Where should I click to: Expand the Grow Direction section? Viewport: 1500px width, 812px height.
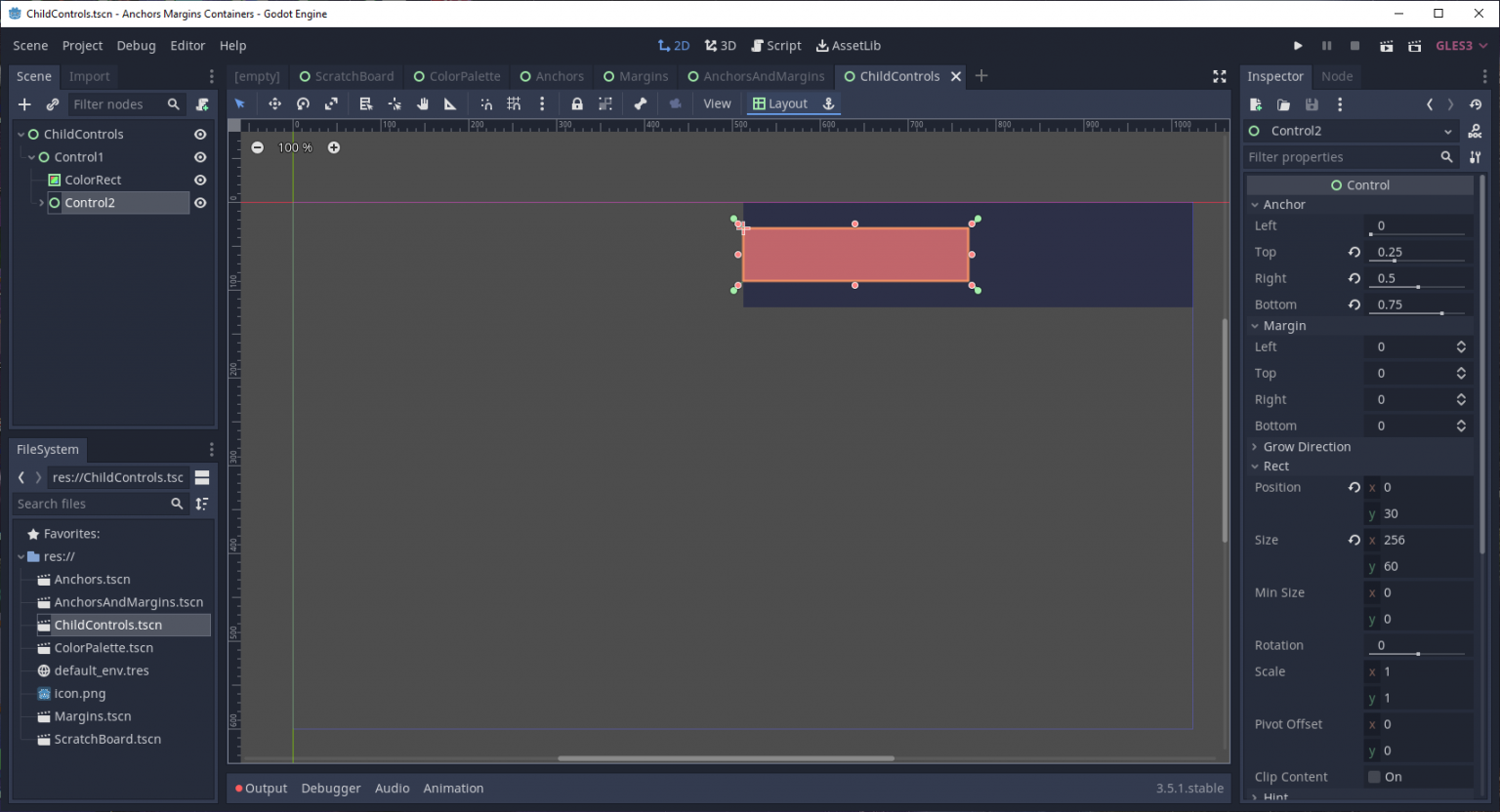(x=1257, y=446)
